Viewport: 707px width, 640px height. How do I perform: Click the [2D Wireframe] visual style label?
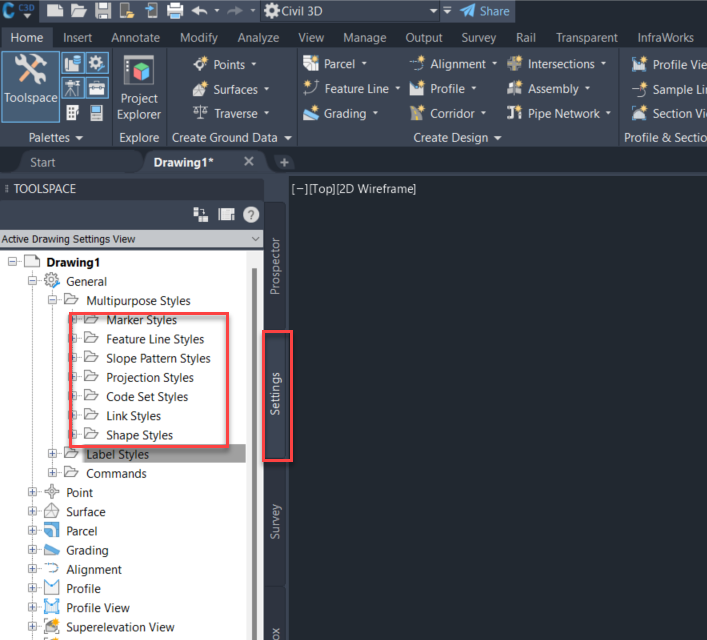(376, 189)
